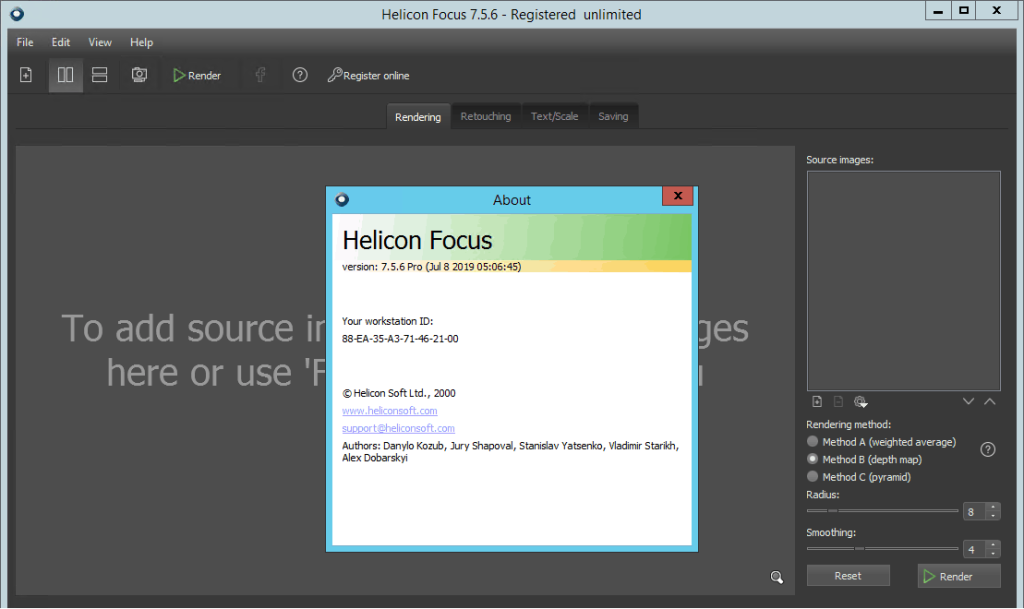Switch to the Saving tab
1024x609 pixels.
[613, 116]
